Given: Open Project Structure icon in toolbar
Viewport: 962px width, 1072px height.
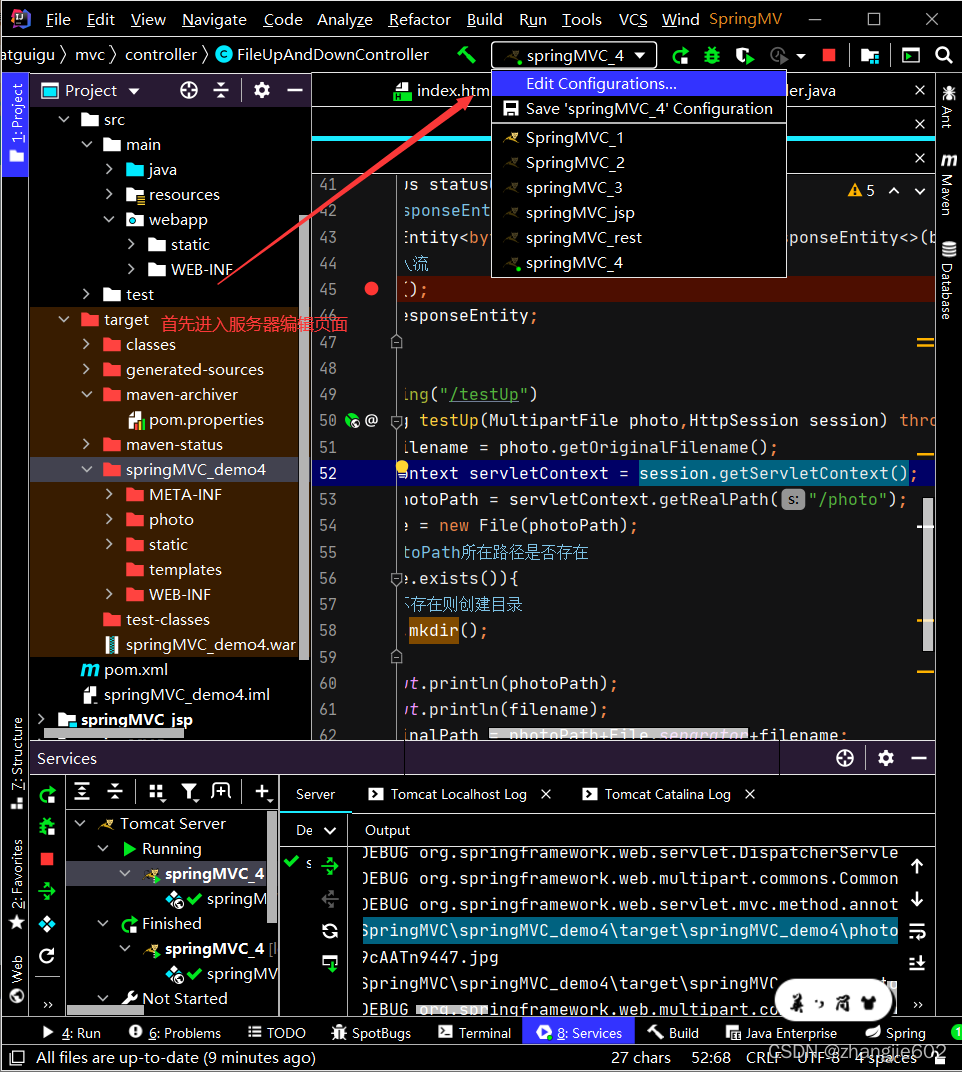Looking at the screenshot, I should point(870,55).
